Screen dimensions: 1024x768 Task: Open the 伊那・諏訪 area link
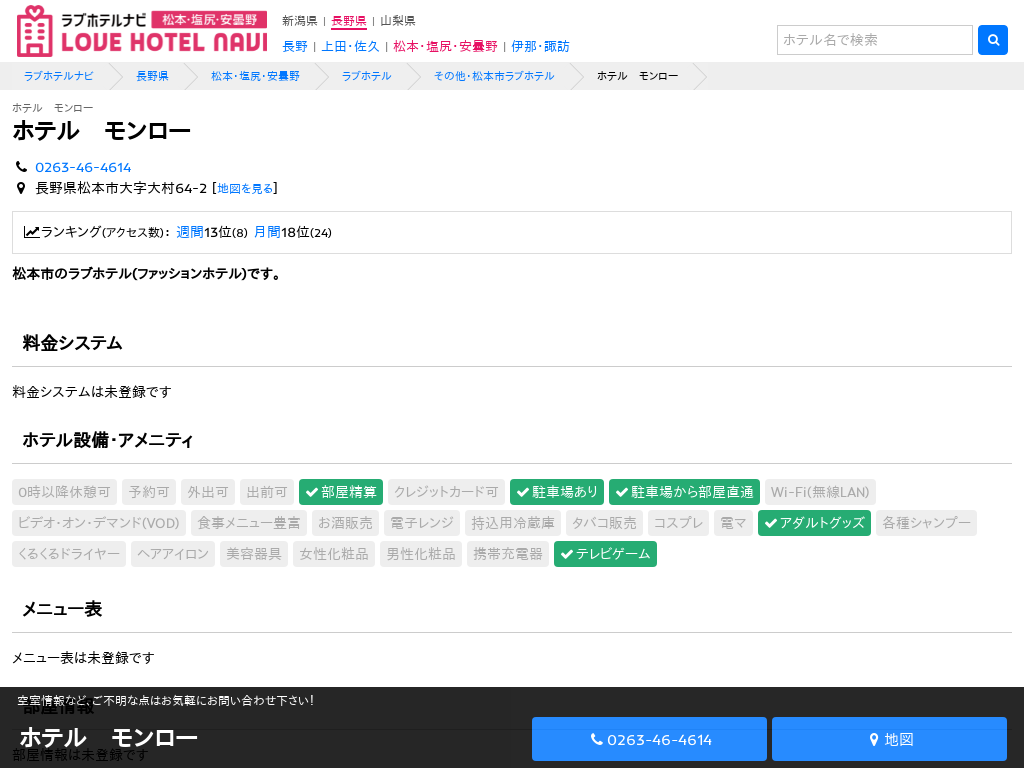click(x=540, y=46)
